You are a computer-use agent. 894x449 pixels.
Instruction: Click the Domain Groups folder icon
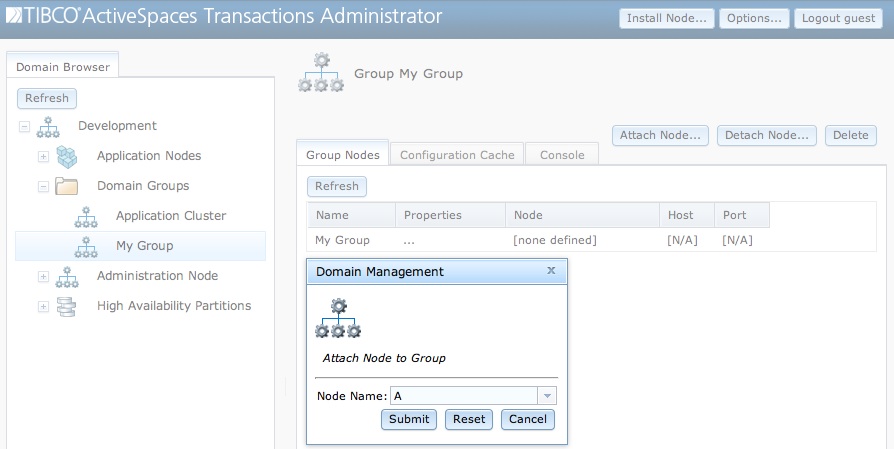pyautogui.click(x=67, y=186)
